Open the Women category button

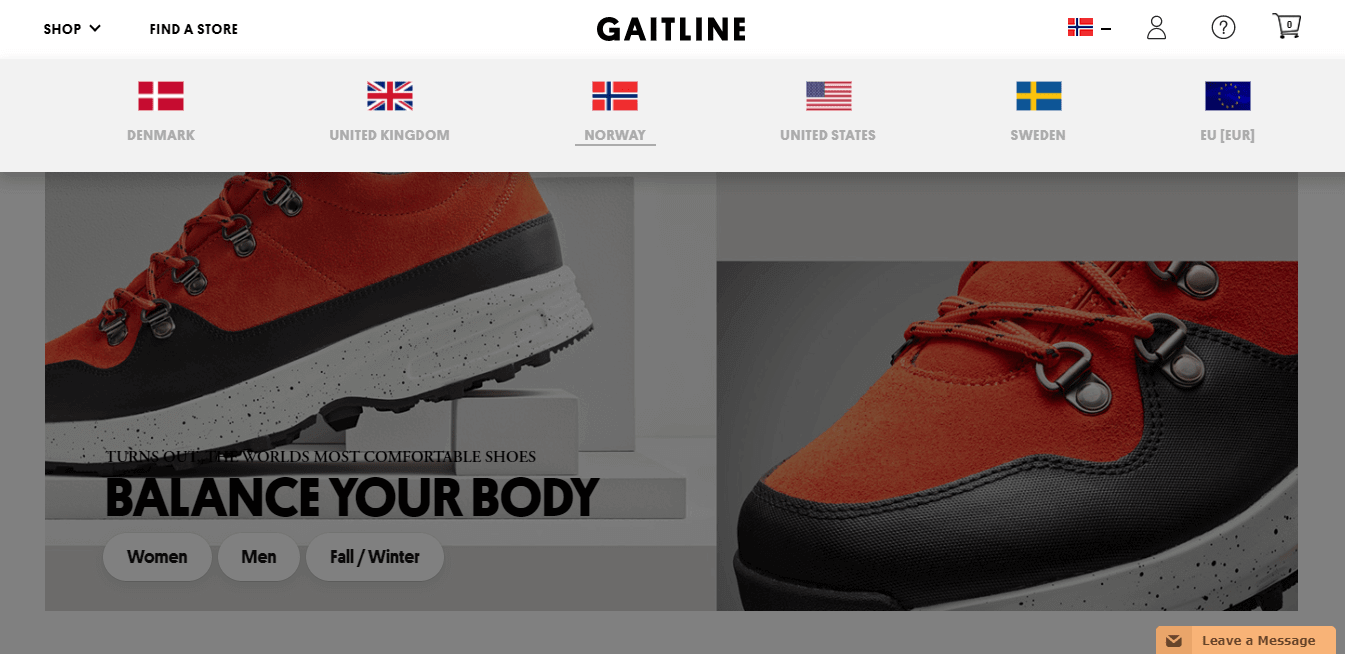coord(157,557)
